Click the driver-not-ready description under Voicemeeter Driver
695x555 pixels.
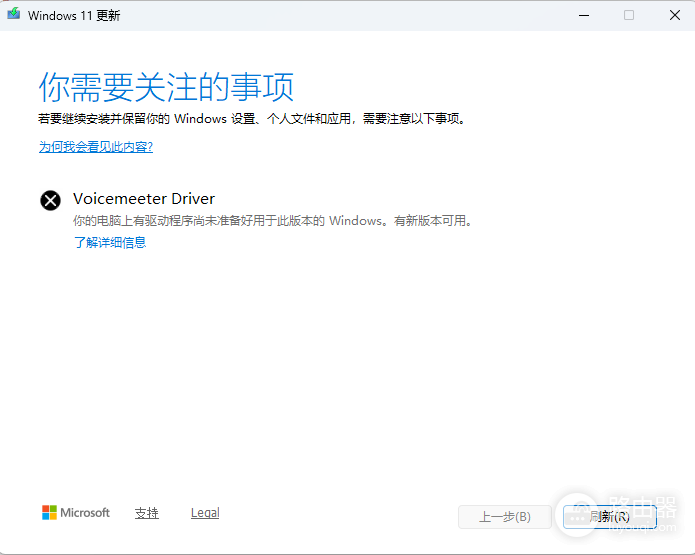pos(272,220)
